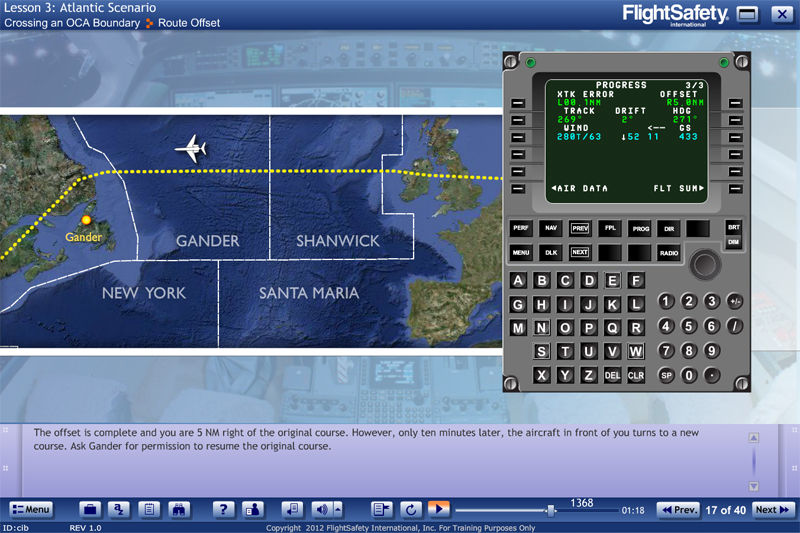Click the NAV function key

(x=551, y=228)
